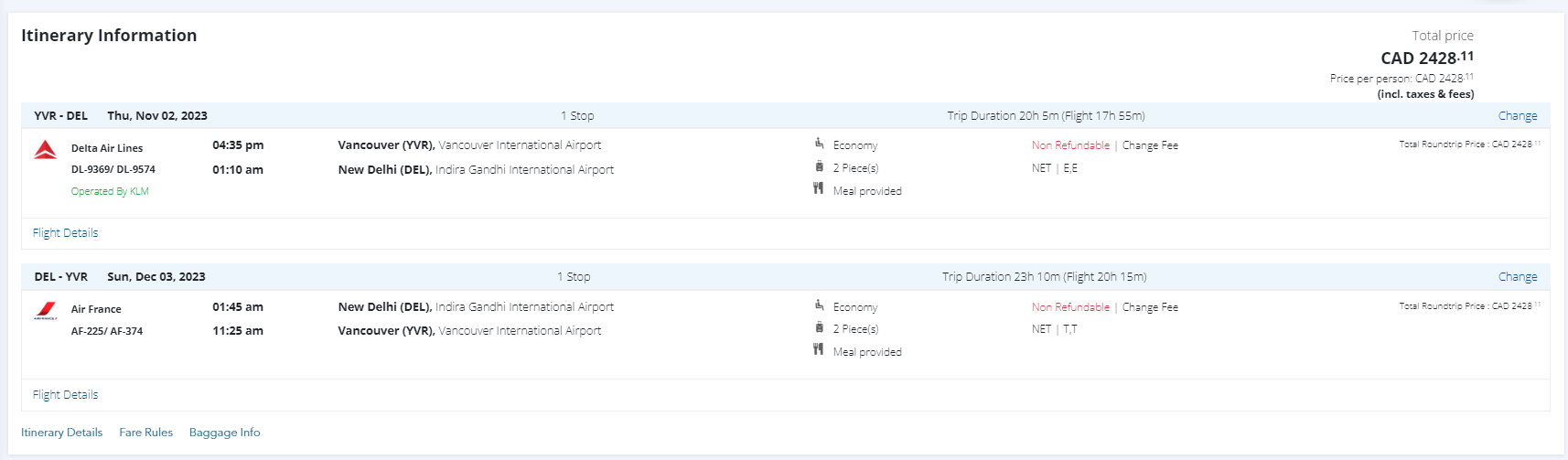The image size is (1568, 460).
Task: Click the meal icon on the outbound flight
Action: coord(818,188)
